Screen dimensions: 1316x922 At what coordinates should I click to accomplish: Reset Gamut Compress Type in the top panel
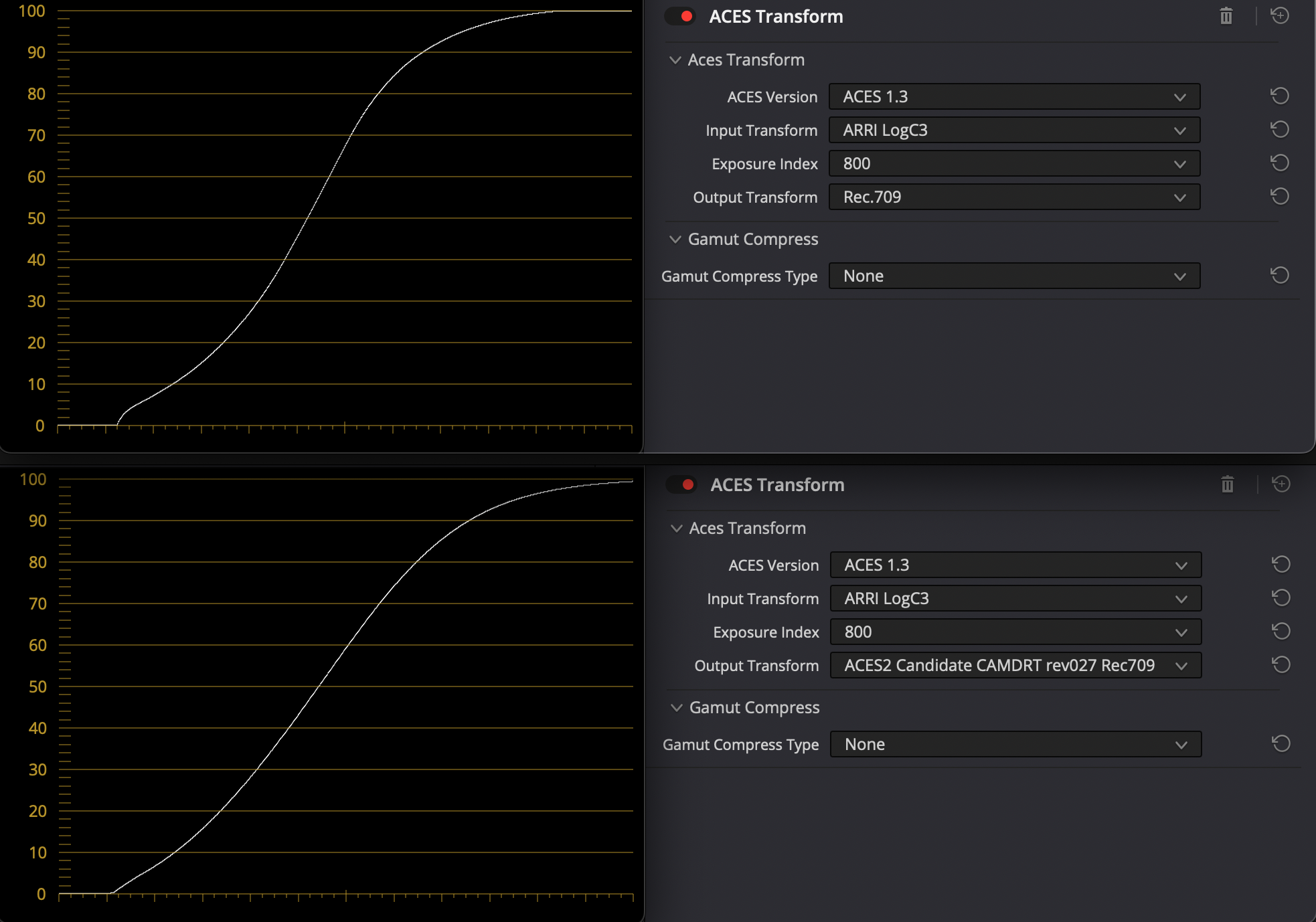(1280, 275)
